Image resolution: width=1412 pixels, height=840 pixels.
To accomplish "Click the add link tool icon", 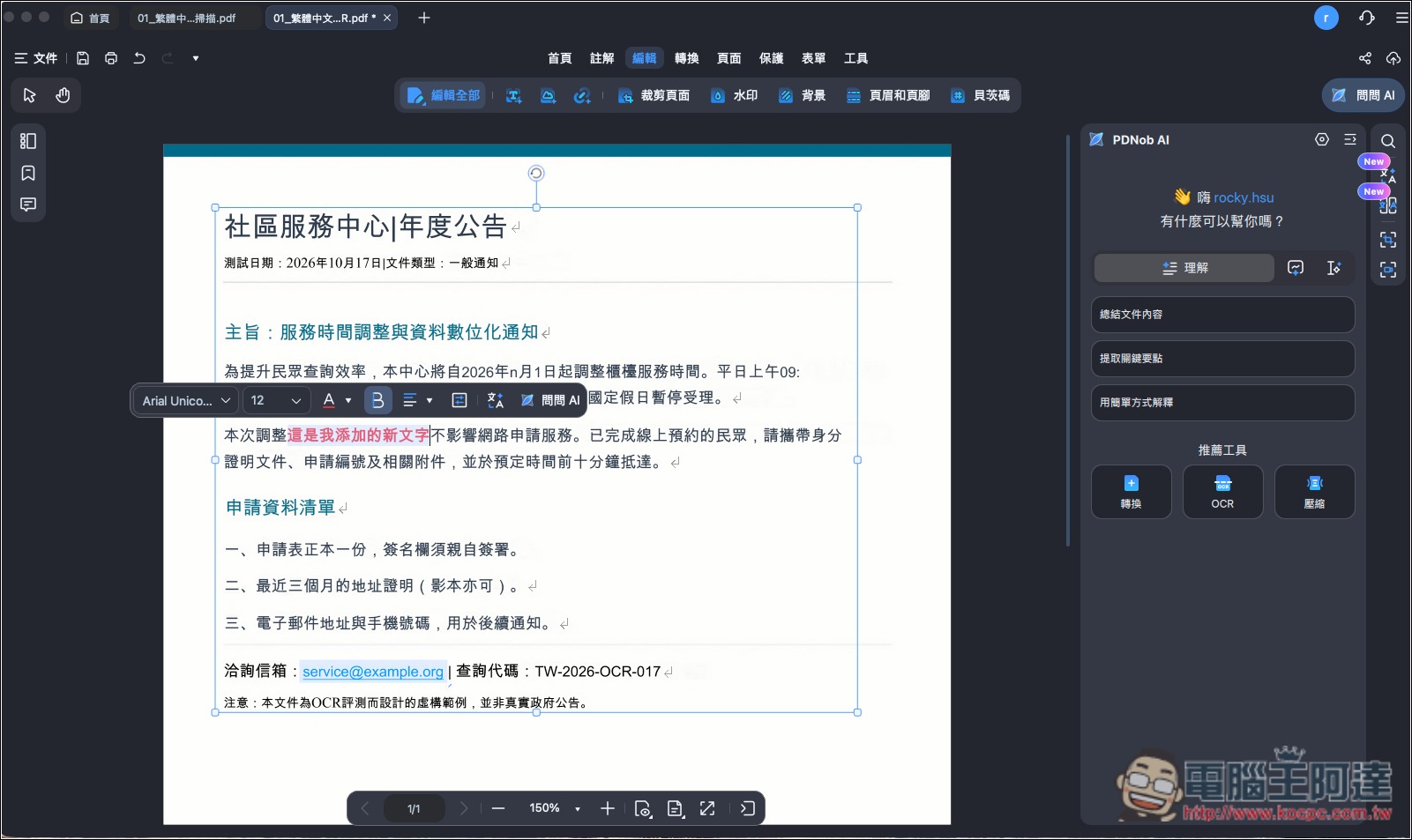I will [x=581, y=96].
